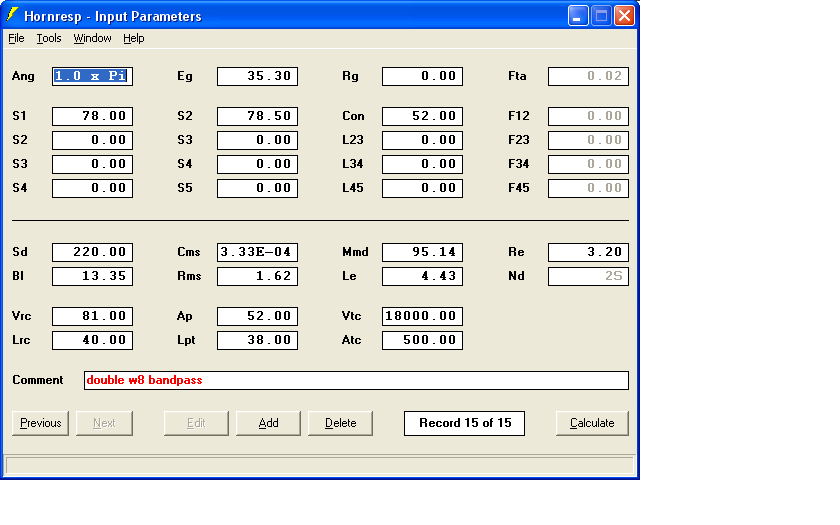This screenshot has width=840, height=525.
Task: Select the Vrc field with 81.00
Action: pyautogui.click(x=92, y=316)
